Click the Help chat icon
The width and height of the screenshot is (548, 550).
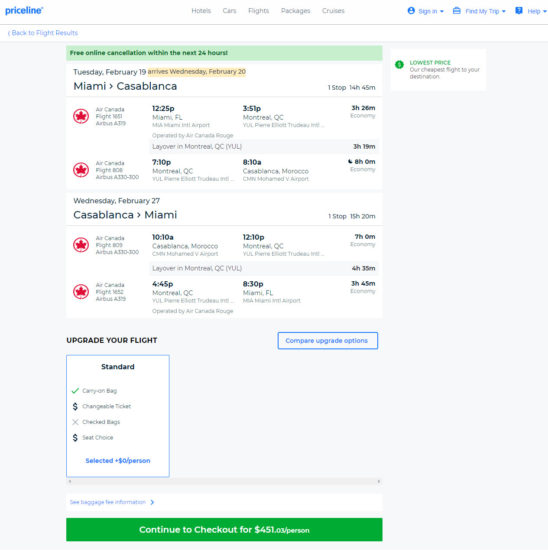click(x=519, y=11)
